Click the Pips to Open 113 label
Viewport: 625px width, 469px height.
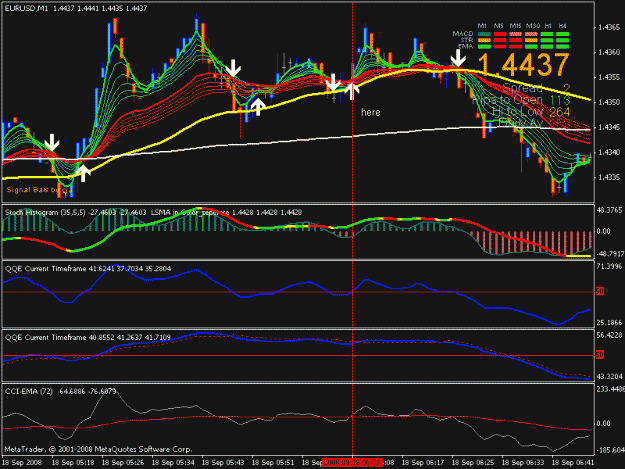521,100
